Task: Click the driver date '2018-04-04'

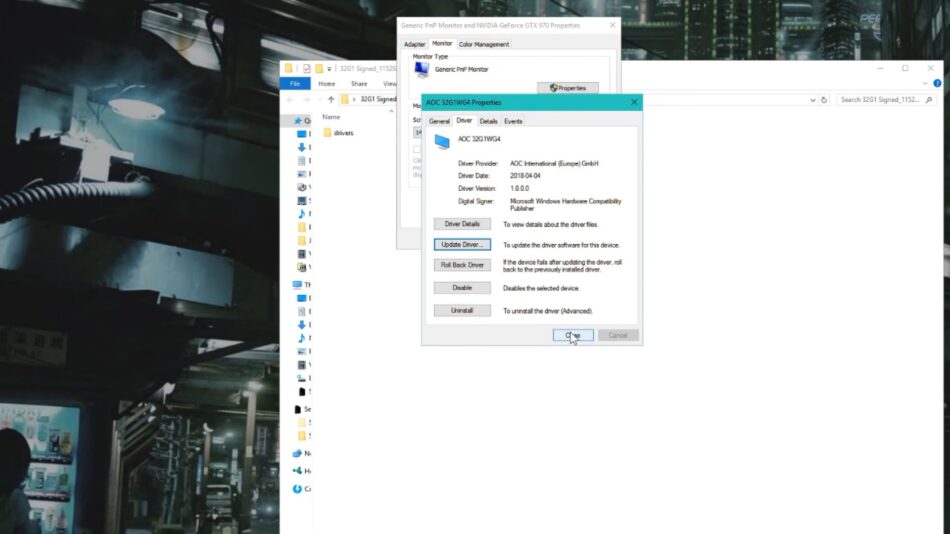Action: (x=525, y=176)
